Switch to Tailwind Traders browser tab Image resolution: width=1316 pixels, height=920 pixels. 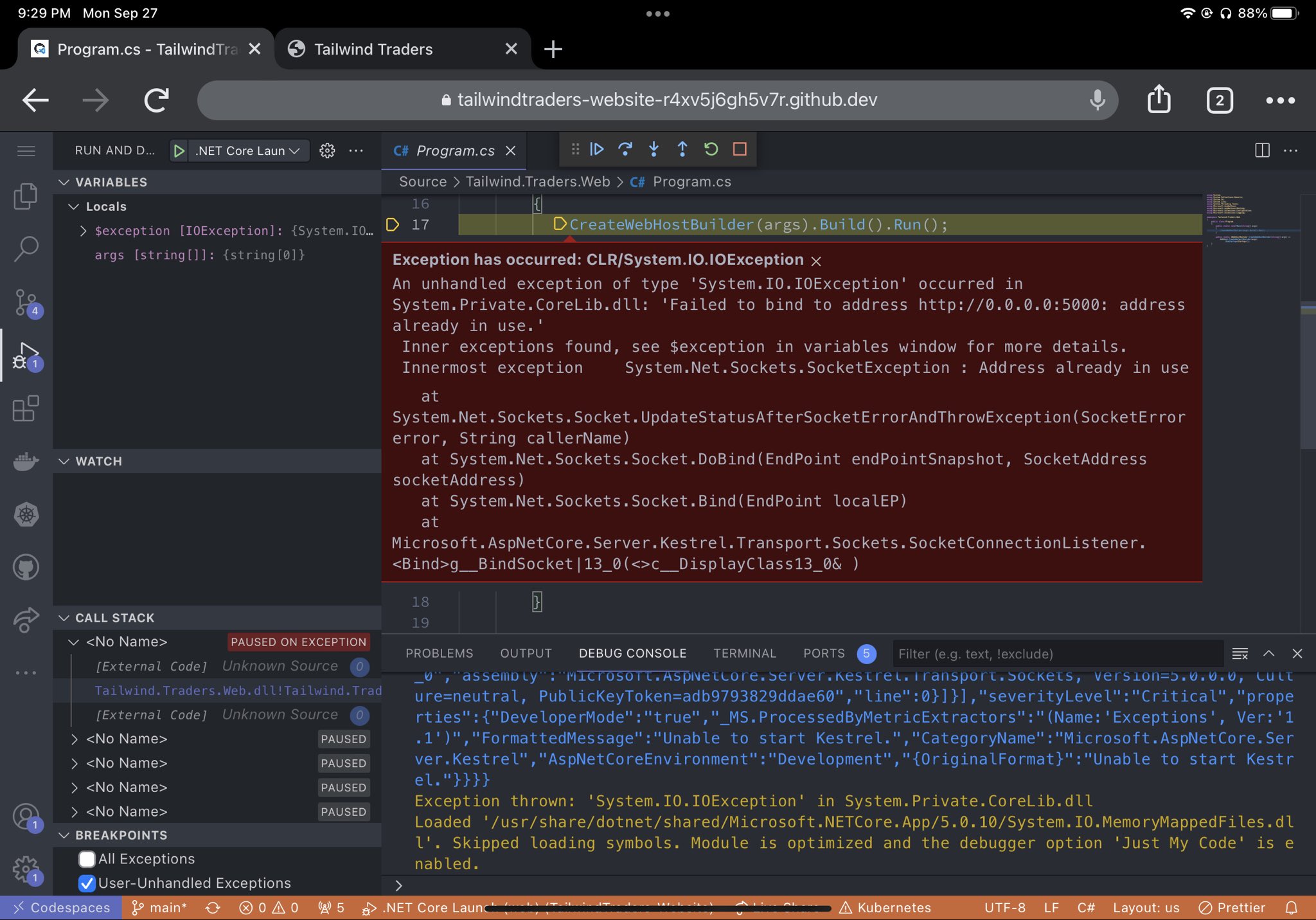[403, 49]
